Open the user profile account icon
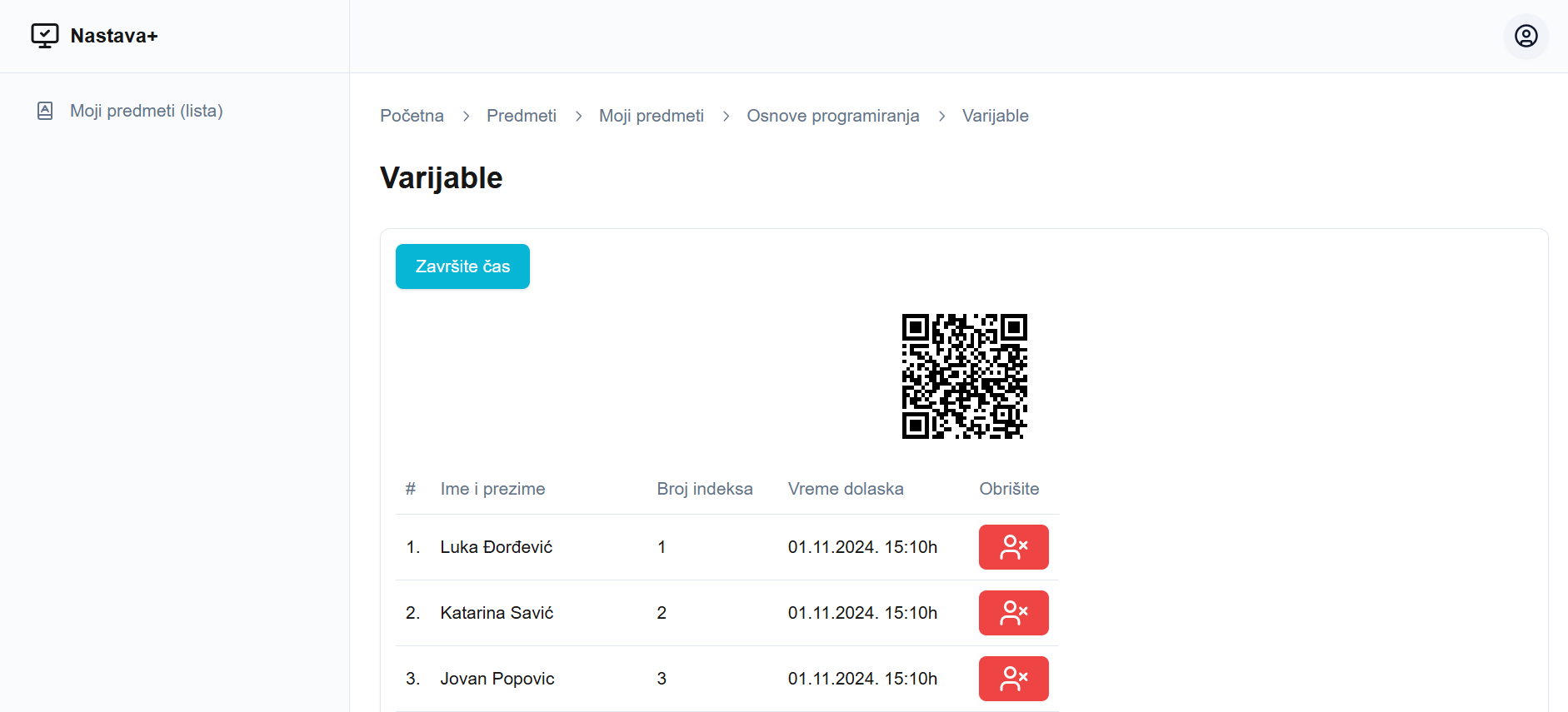Viewport: 1568px width, 712px height. pyautogui.click(x=1526, y=36)
